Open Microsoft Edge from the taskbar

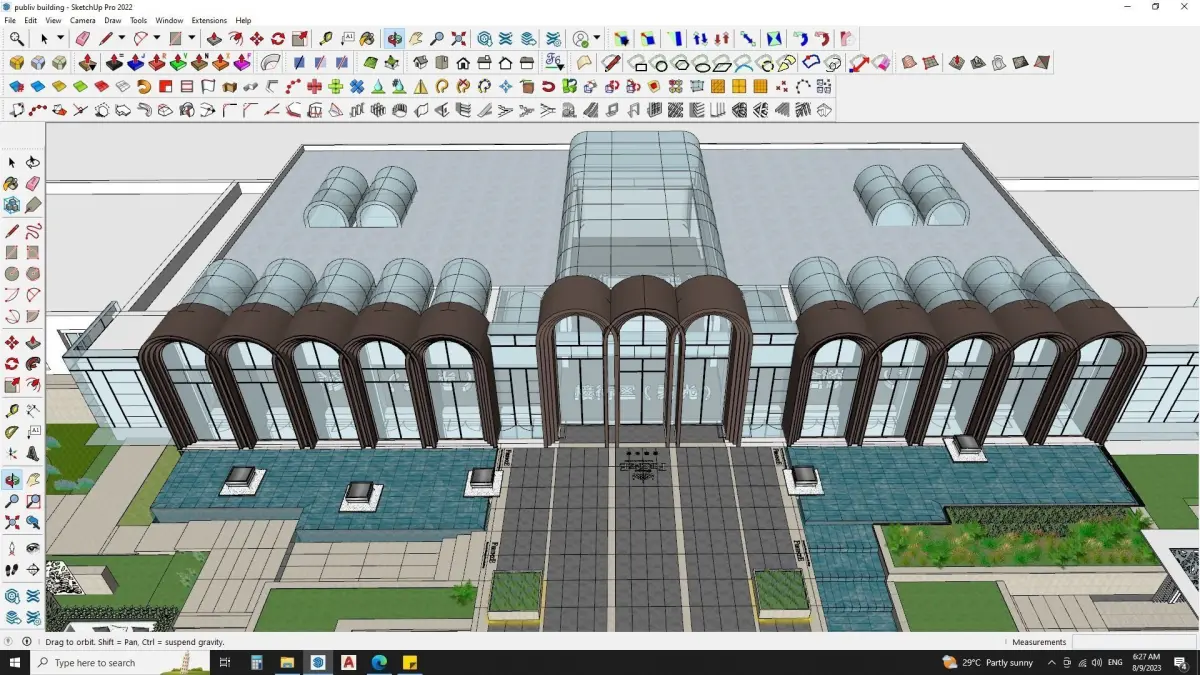[x=379, y=662]
